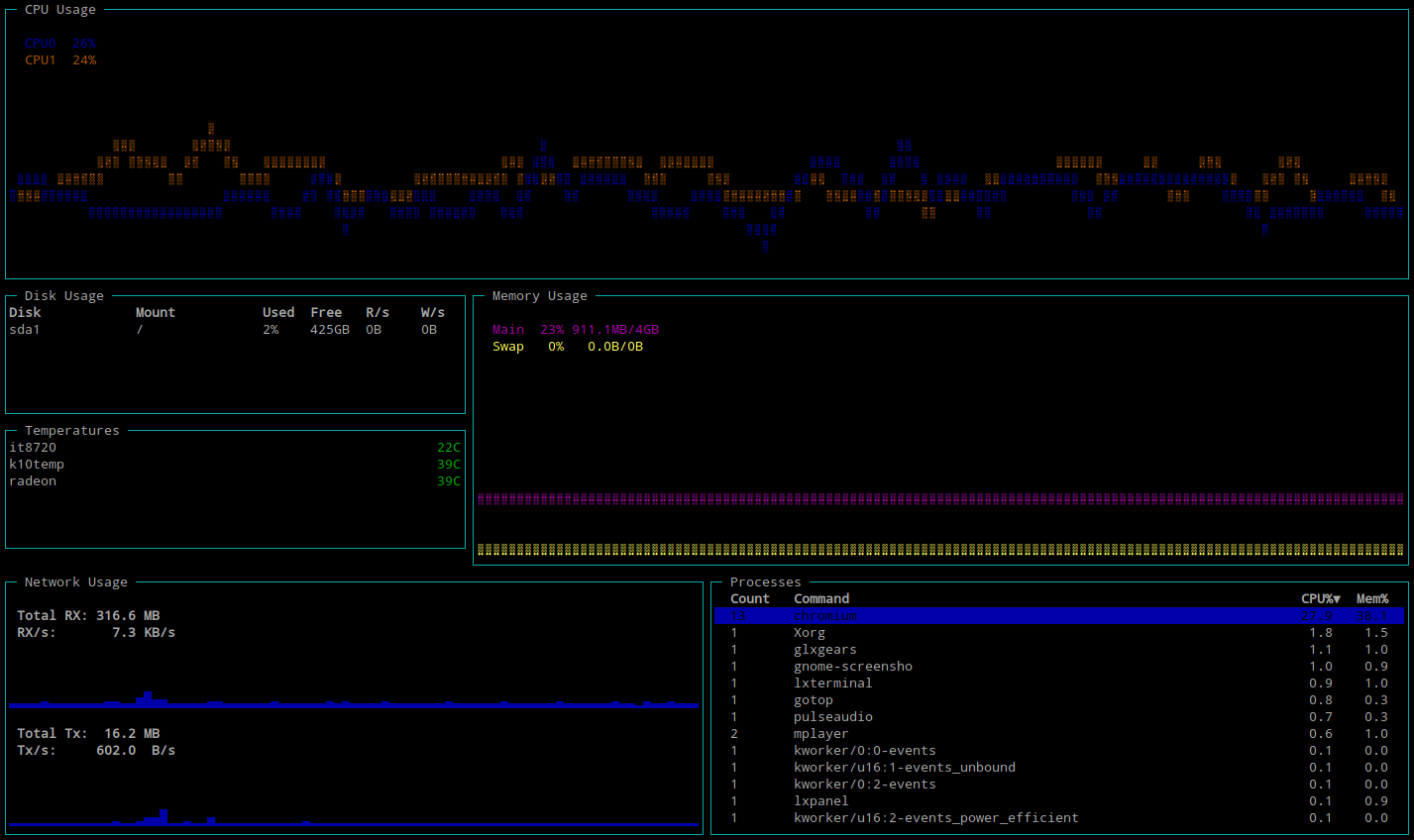Click the 1.0 Mem value for mplayer
This screenshot has height=840, width=1414.
pos(1376,734)
